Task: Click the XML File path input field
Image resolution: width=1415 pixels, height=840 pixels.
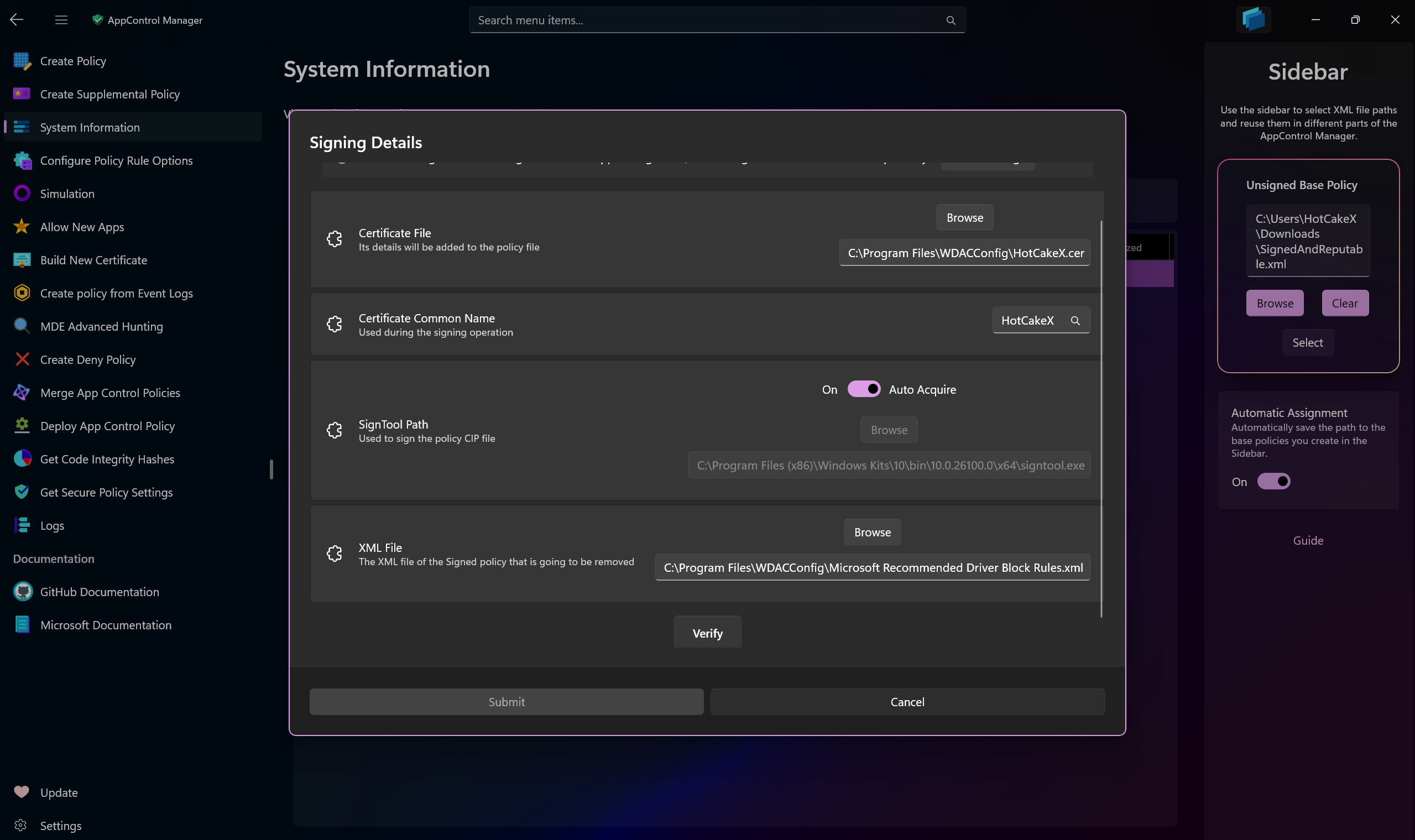Action: pos(872,568)
